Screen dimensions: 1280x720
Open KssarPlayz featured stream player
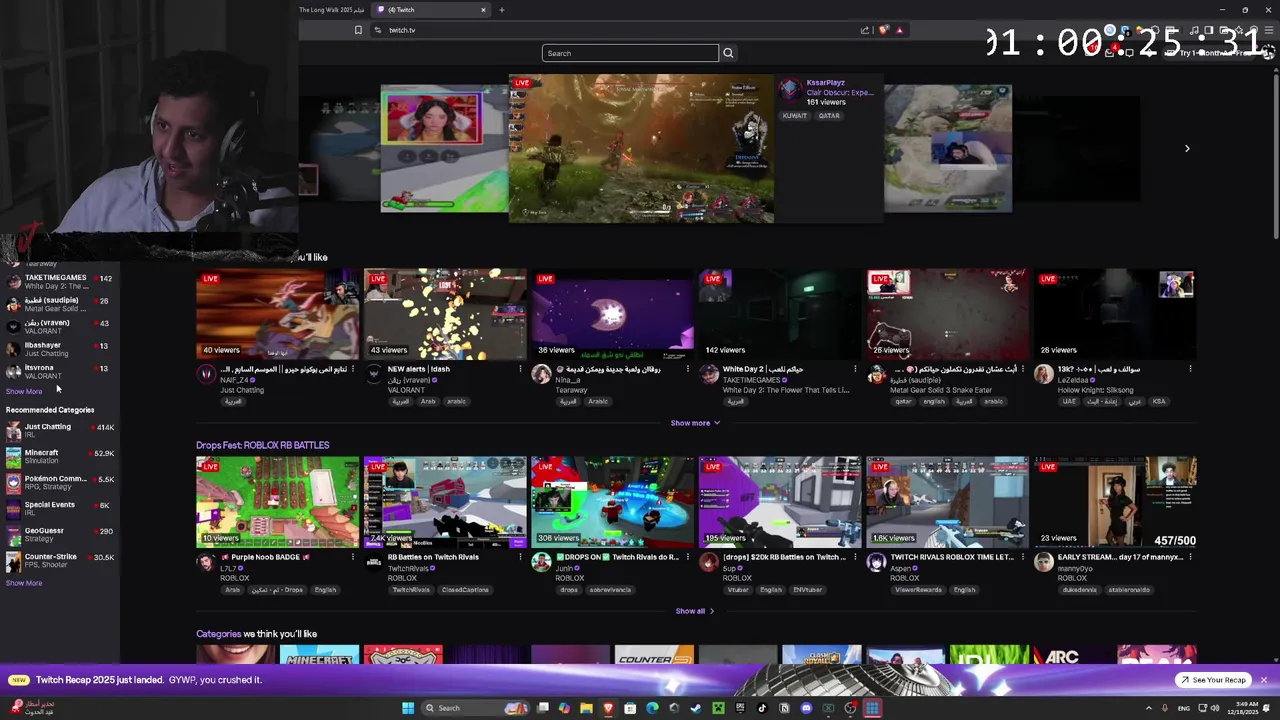641,148
